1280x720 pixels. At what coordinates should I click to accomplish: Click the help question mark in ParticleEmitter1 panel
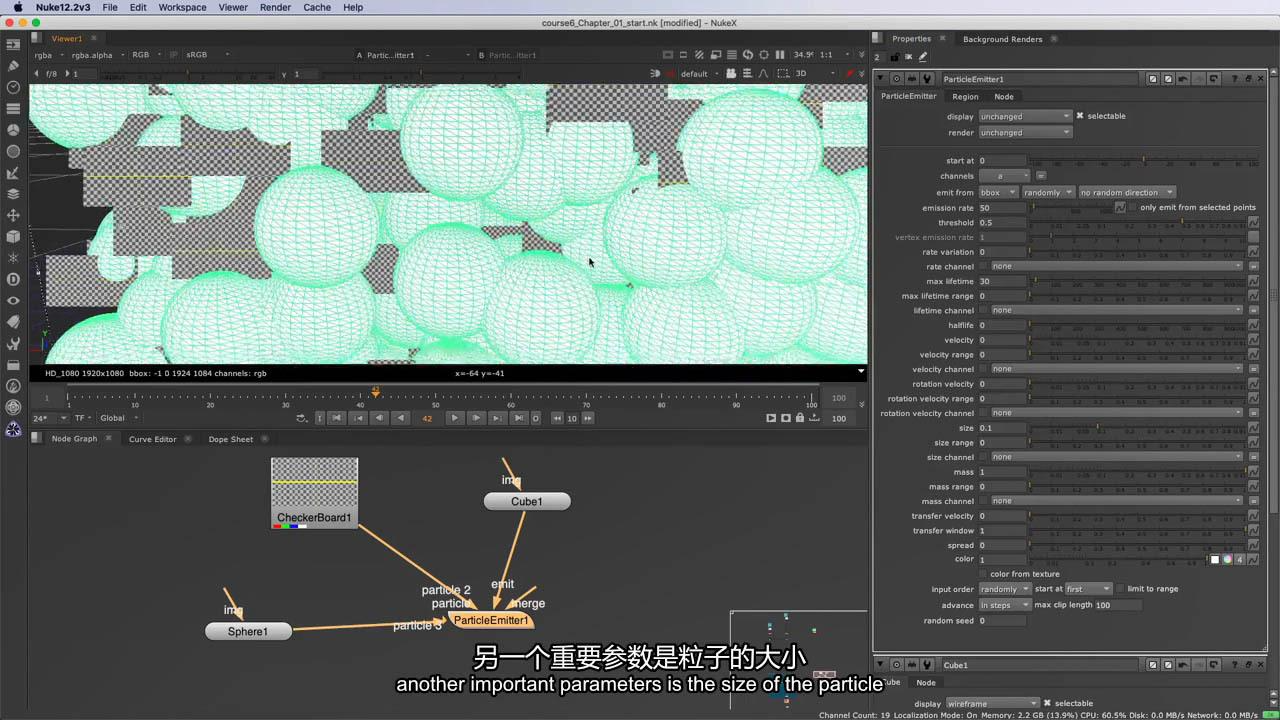pos(1235,79)
